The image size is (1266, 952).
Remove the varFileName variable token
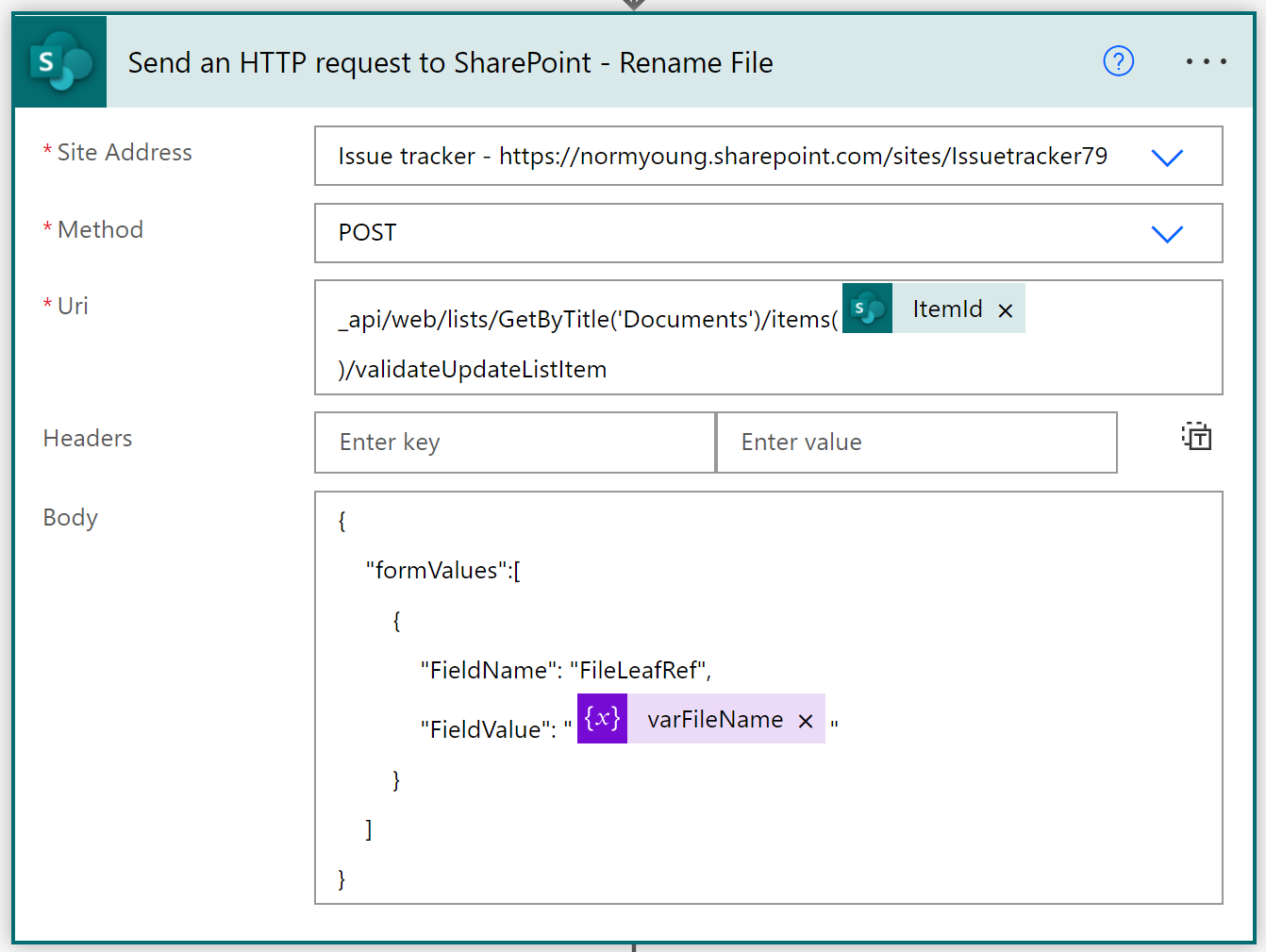click(805, 720)
